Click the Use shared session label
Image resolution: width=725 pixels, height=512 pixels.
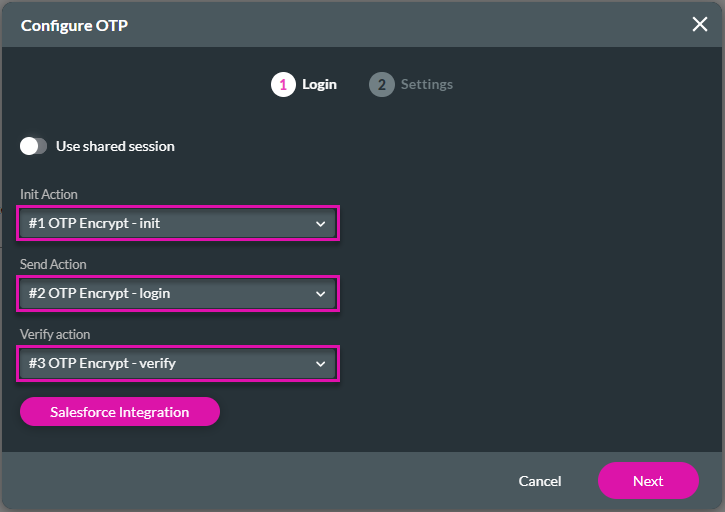pyautogui.click(x=115, y=147)
